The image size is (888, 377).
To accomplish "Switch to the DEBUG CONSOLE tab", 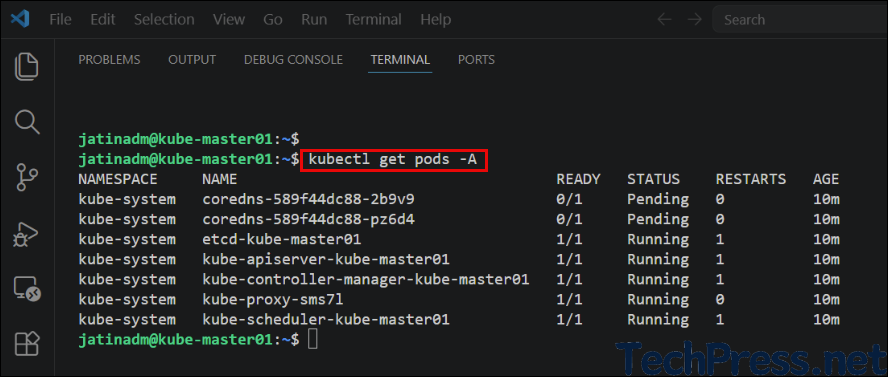I will (x=293, y=60).
